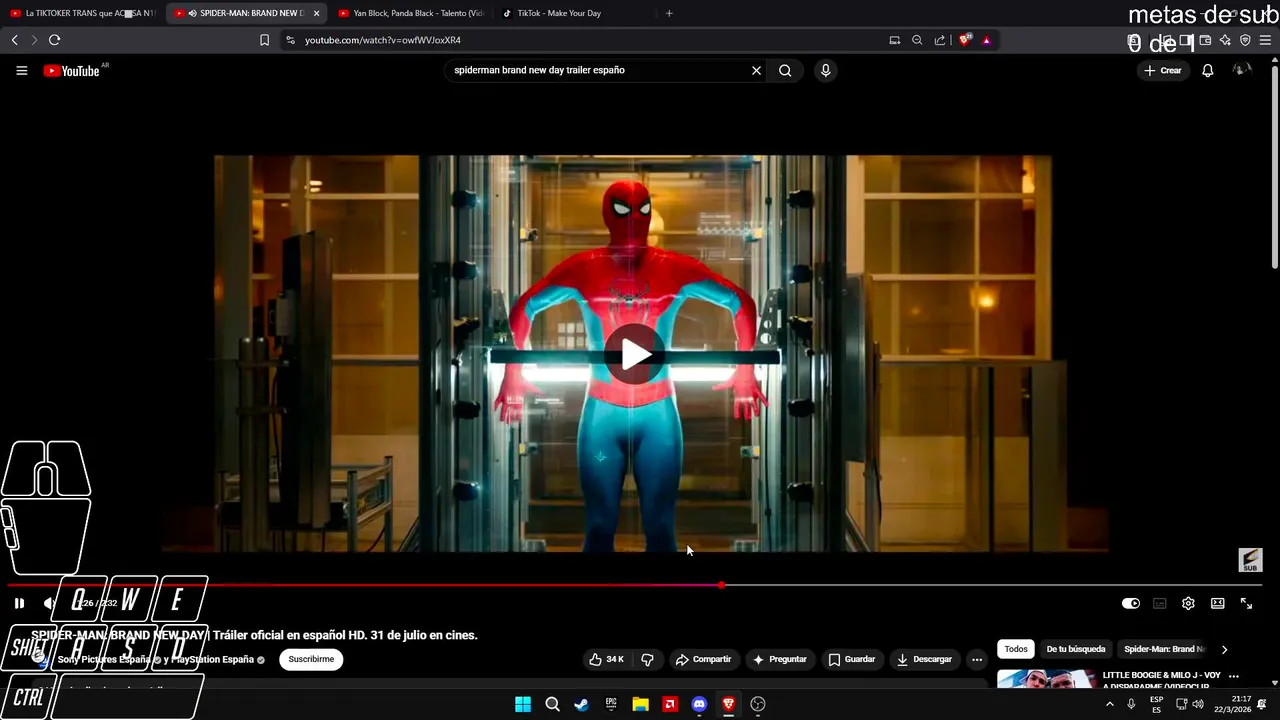Reload the page with the refresh icon

click(x=54, y=40)
